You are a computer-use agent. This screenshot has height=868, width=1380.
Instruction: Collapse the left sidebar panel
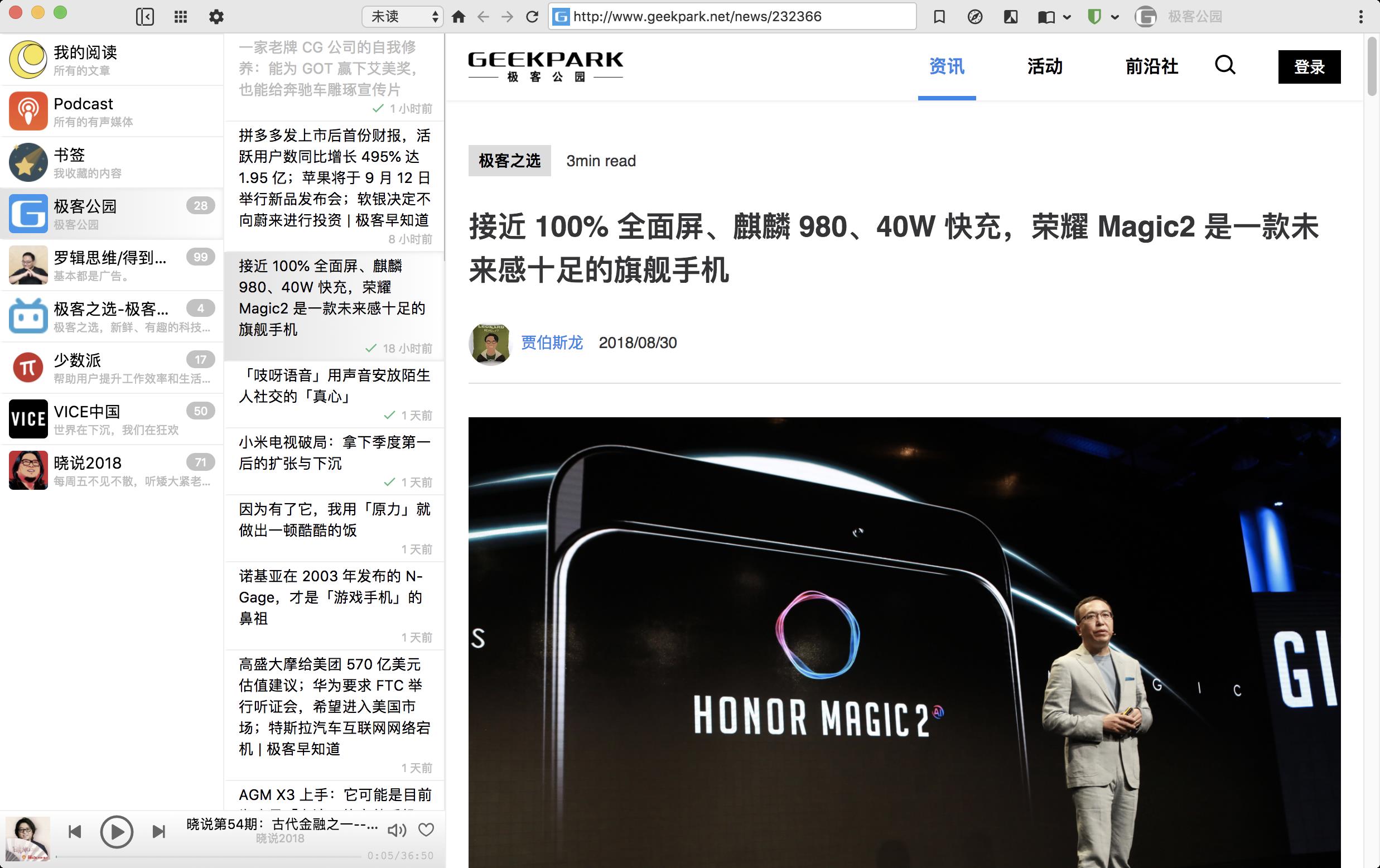coord(144,17)
